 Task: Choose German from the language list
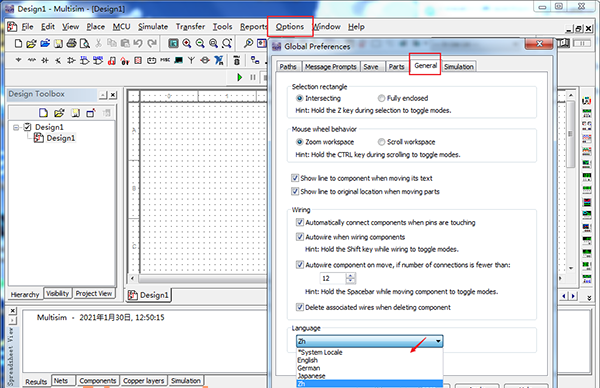coord(370,368)
